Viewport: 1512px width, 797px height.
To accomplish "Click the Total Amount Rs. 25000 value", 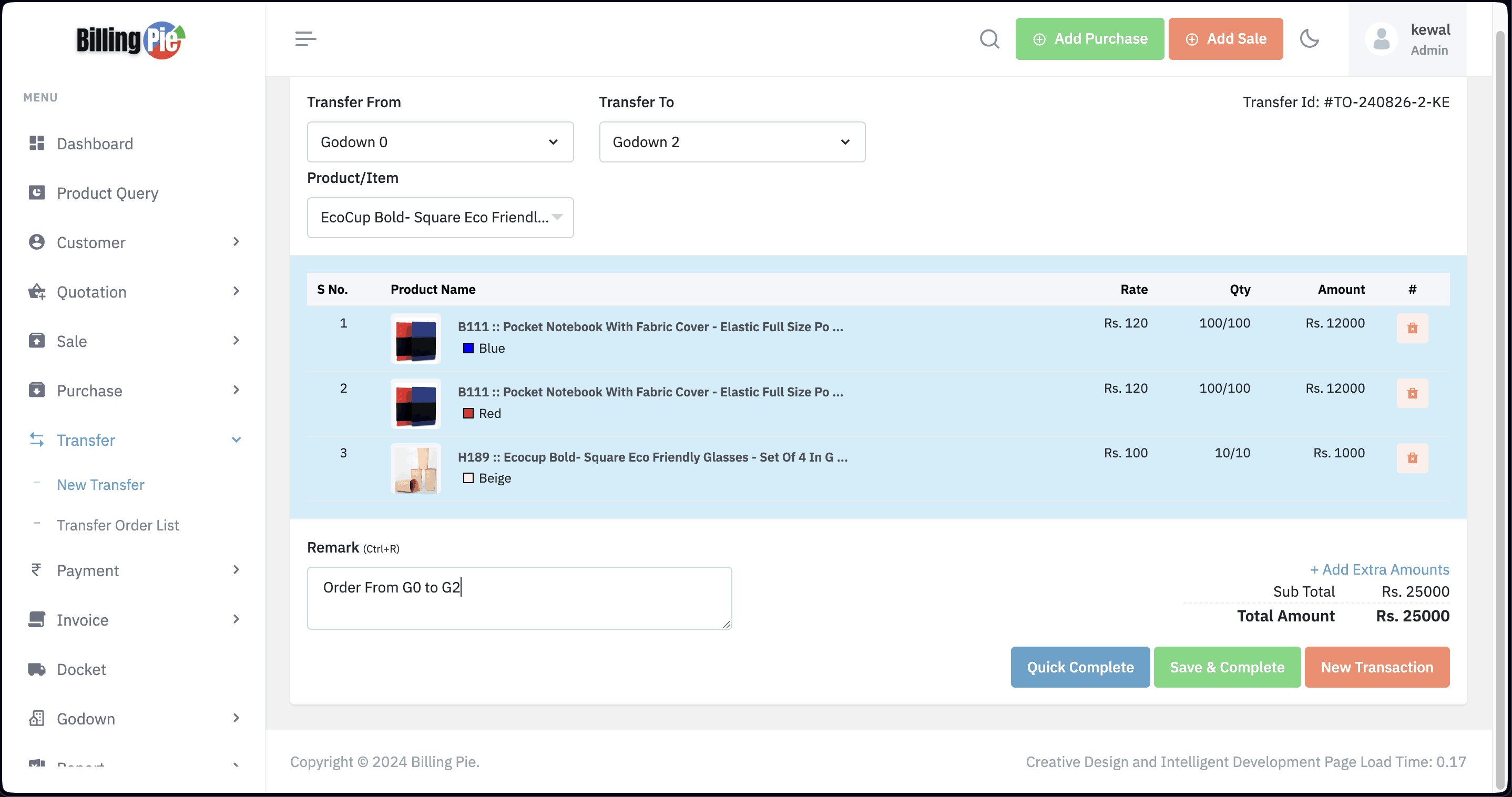I will [1413, 616].
